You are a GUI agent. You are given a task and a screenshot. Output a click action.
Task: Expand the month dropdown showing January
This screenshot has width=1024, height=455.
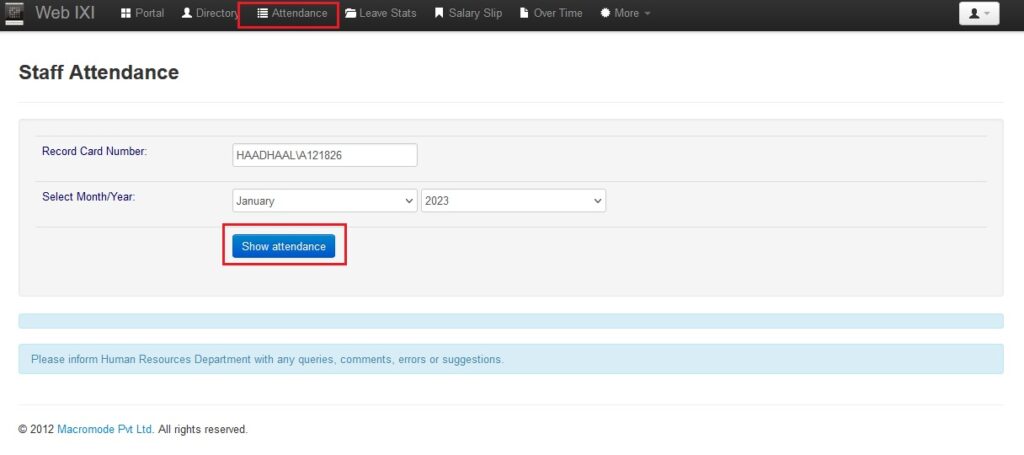[324, 201]
